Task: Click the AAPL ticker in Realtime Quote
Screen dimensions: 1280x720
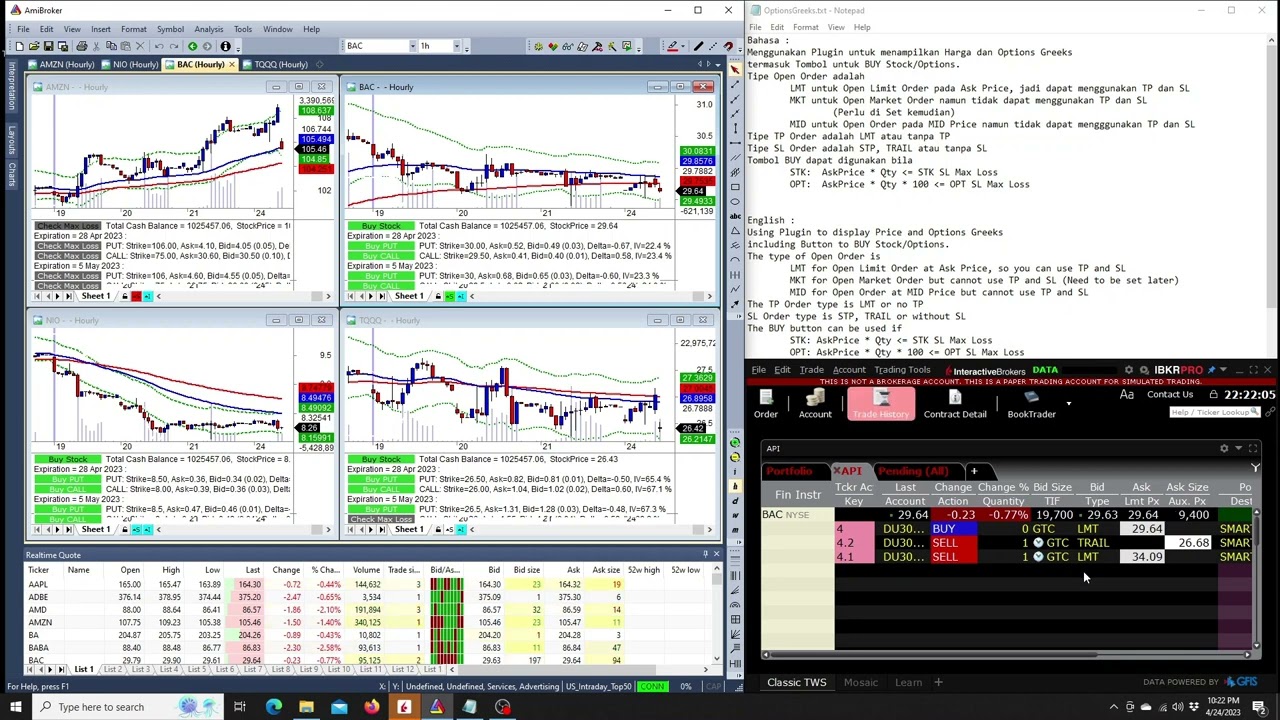Action: pos(38,584)
